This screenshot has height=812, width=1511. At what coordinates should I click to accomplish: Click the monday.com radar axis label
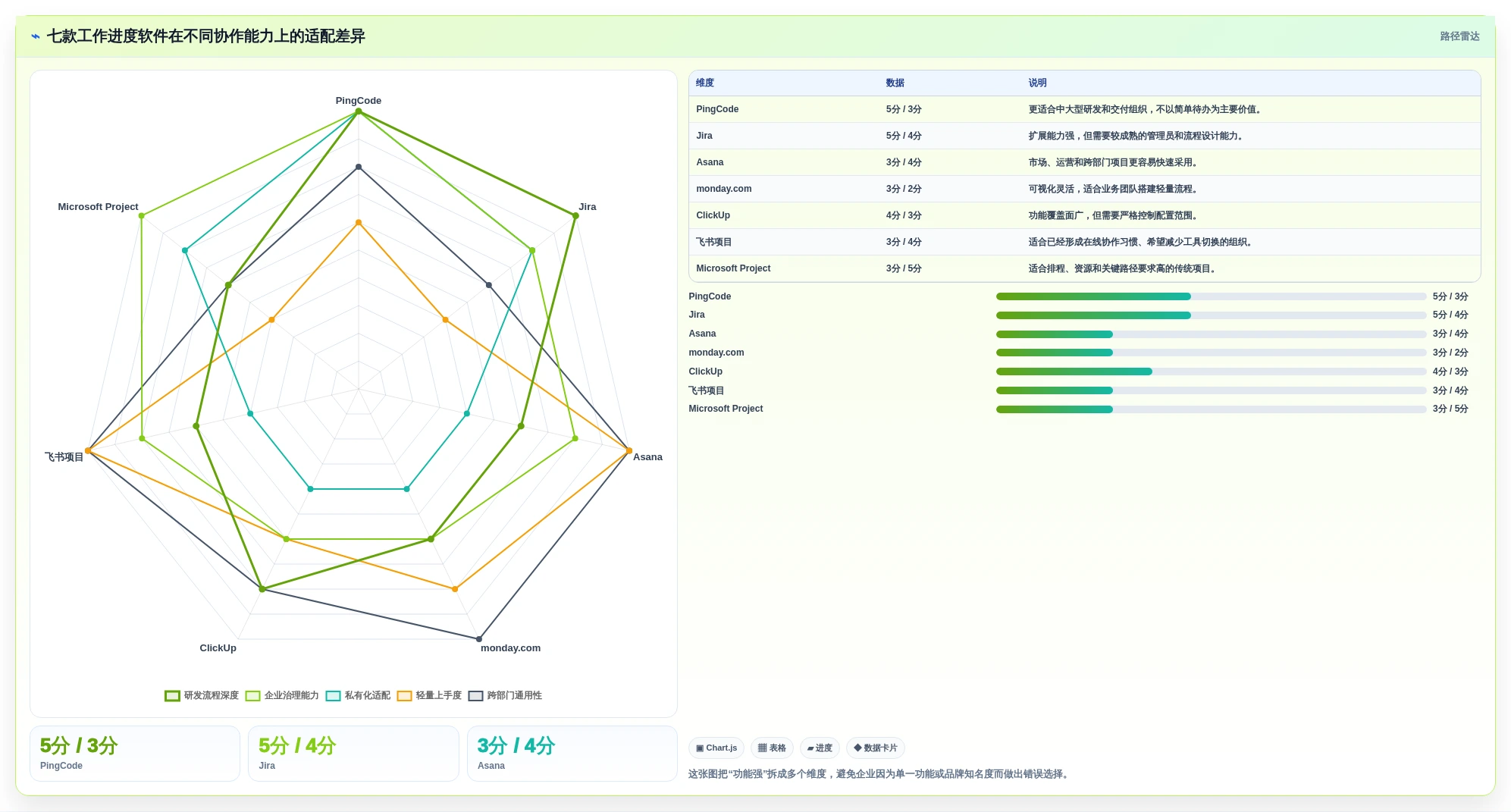click(510, 648)
